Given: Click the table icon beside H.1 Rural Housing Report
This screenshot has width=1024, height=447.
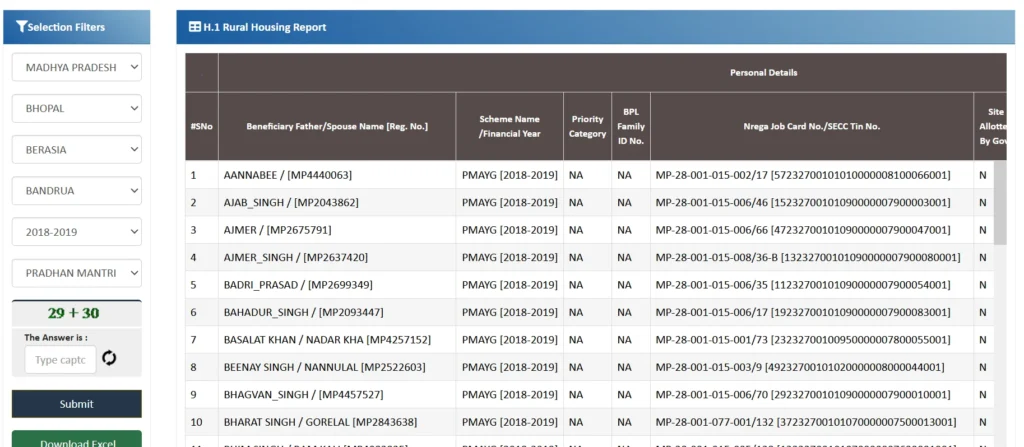Looking at the screenshot, I should (194, 27).
